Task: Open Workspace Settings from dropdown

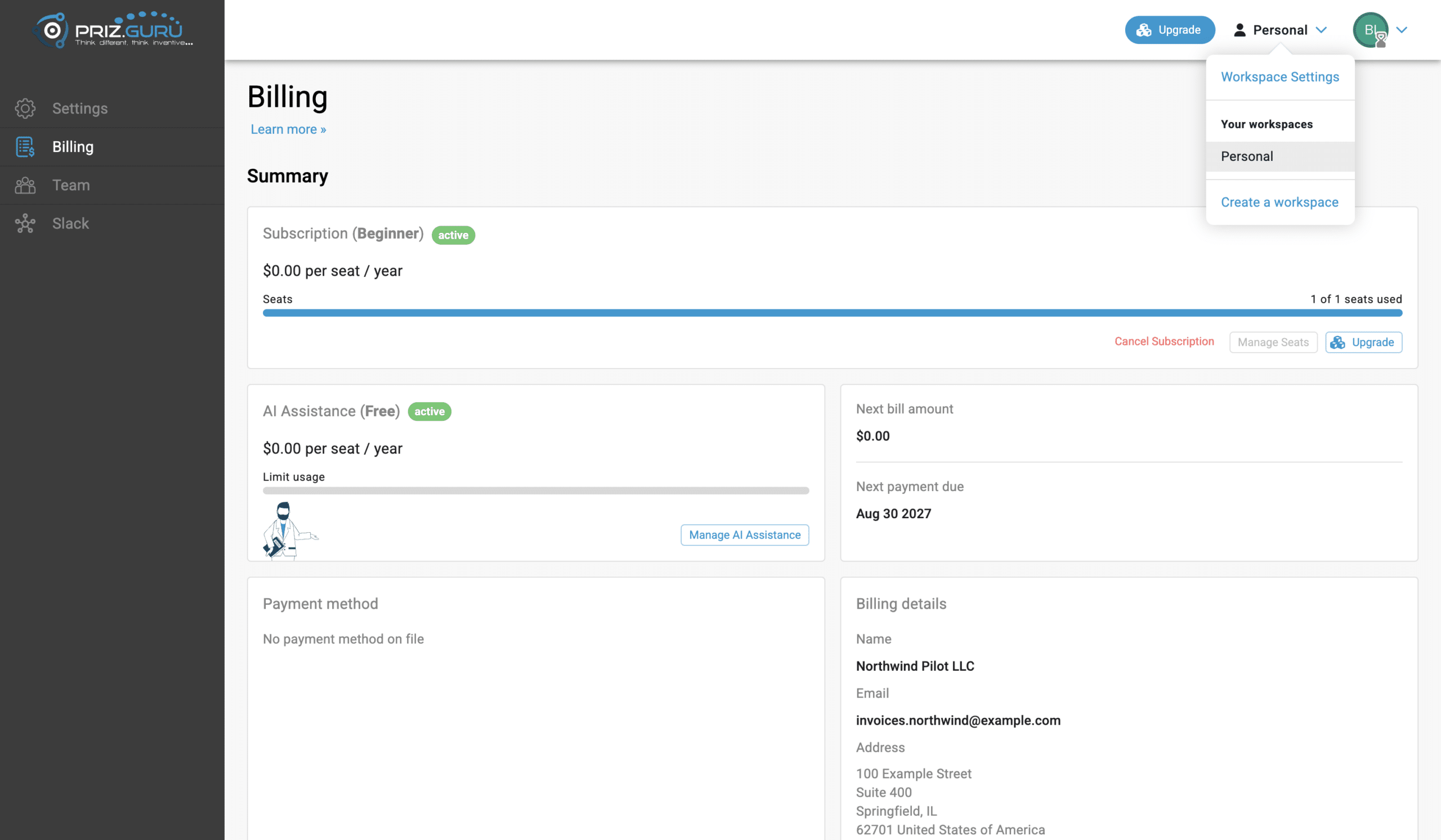Action: pyautogui.click(x=1280, y=77)
